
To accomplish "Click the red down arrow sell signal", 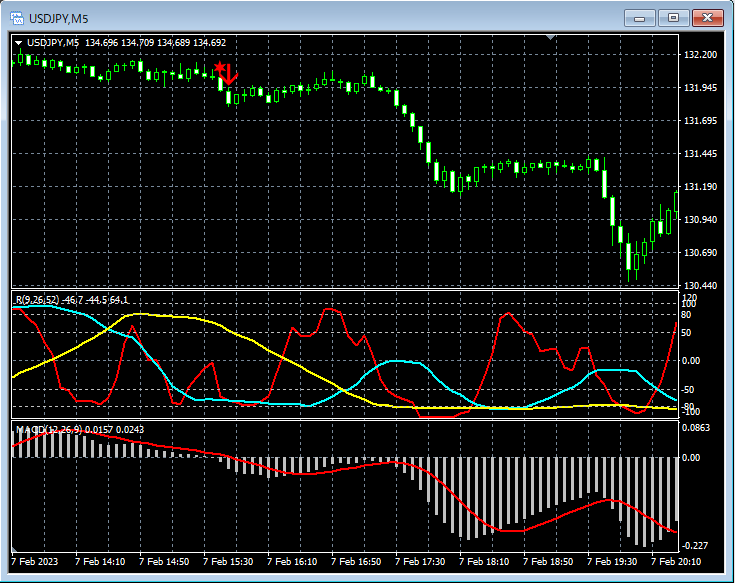I will 229,74.
